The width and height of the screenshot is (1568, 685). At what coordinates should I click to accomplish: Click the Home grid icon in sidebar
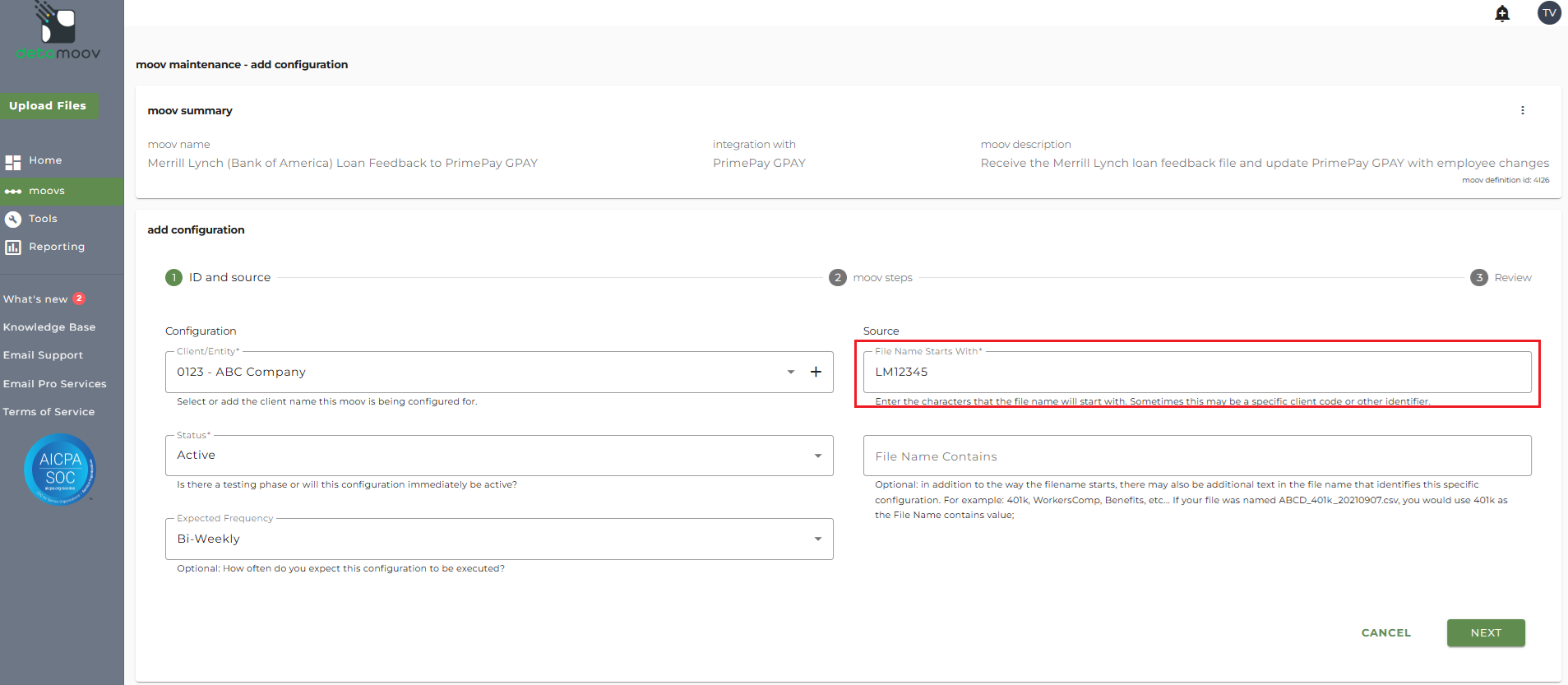13,162
